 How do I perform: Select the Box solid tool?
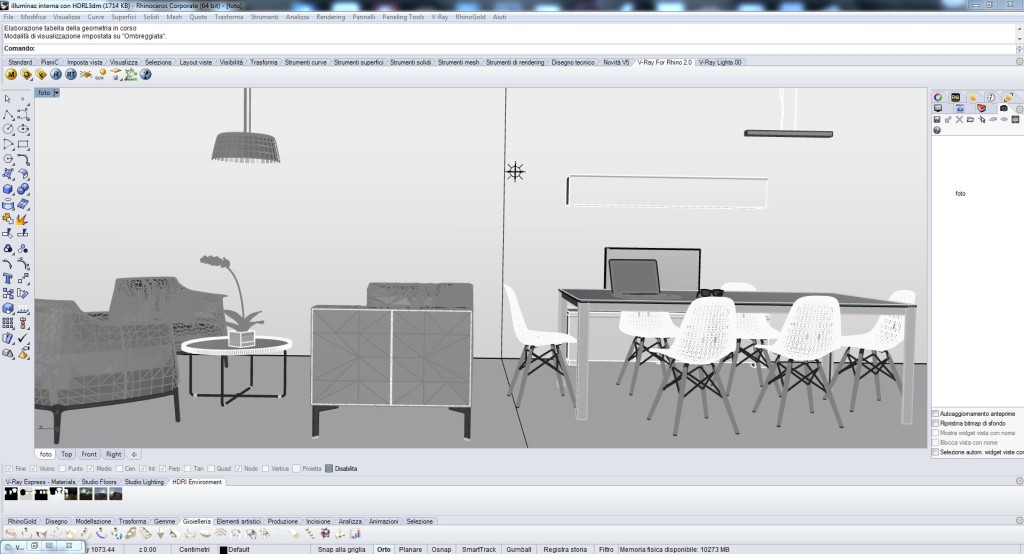click(8, 189)
